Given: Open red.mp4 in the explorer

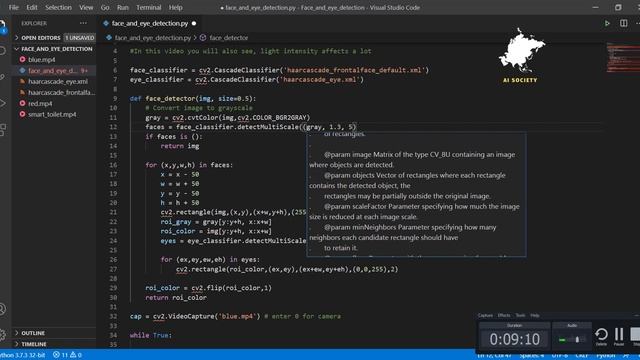Looking at the screenshot, I should (40, 103).
